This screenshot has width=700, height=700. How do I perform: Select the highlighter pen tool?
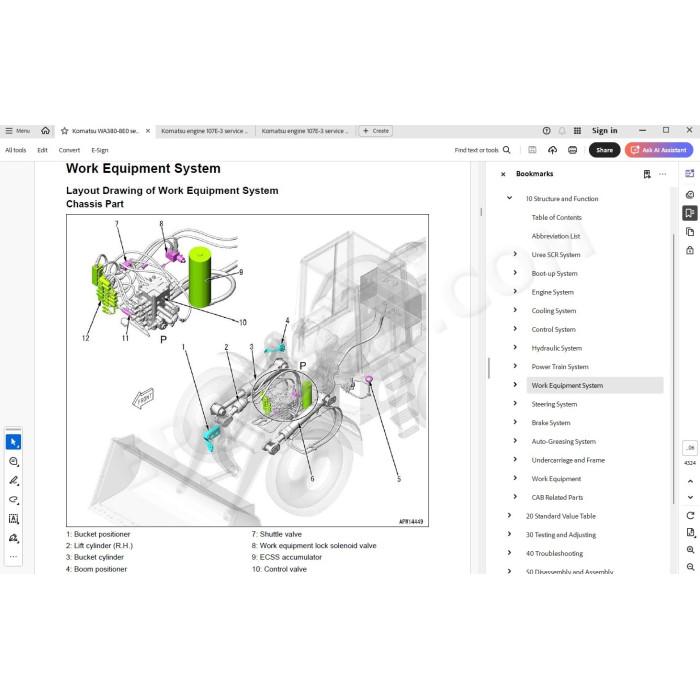13,480
